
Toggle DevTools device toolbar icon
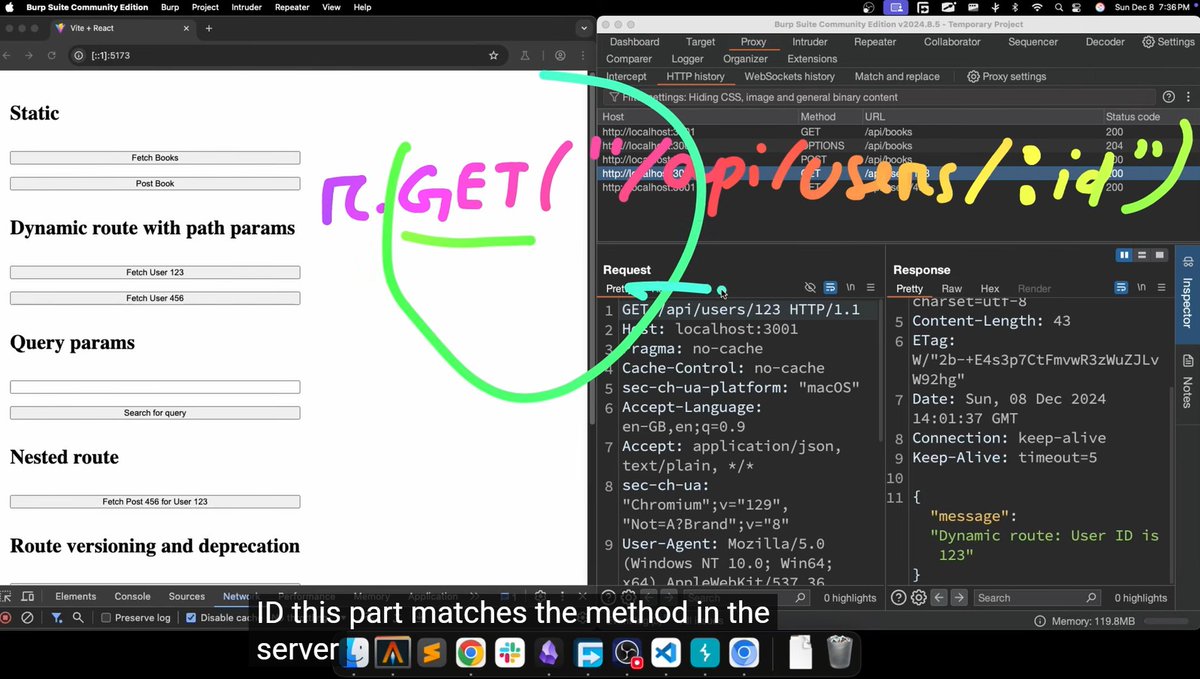click(29, 596)
